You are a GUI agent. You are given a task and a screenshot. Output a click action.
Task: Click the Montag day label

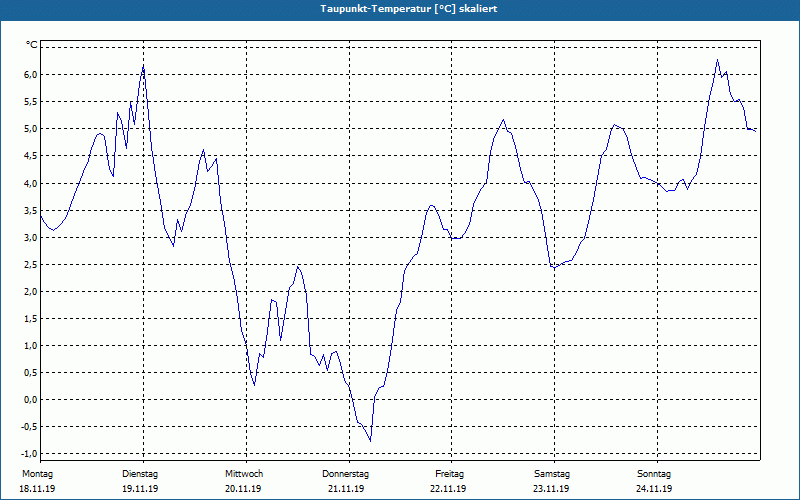pos(37,474)
